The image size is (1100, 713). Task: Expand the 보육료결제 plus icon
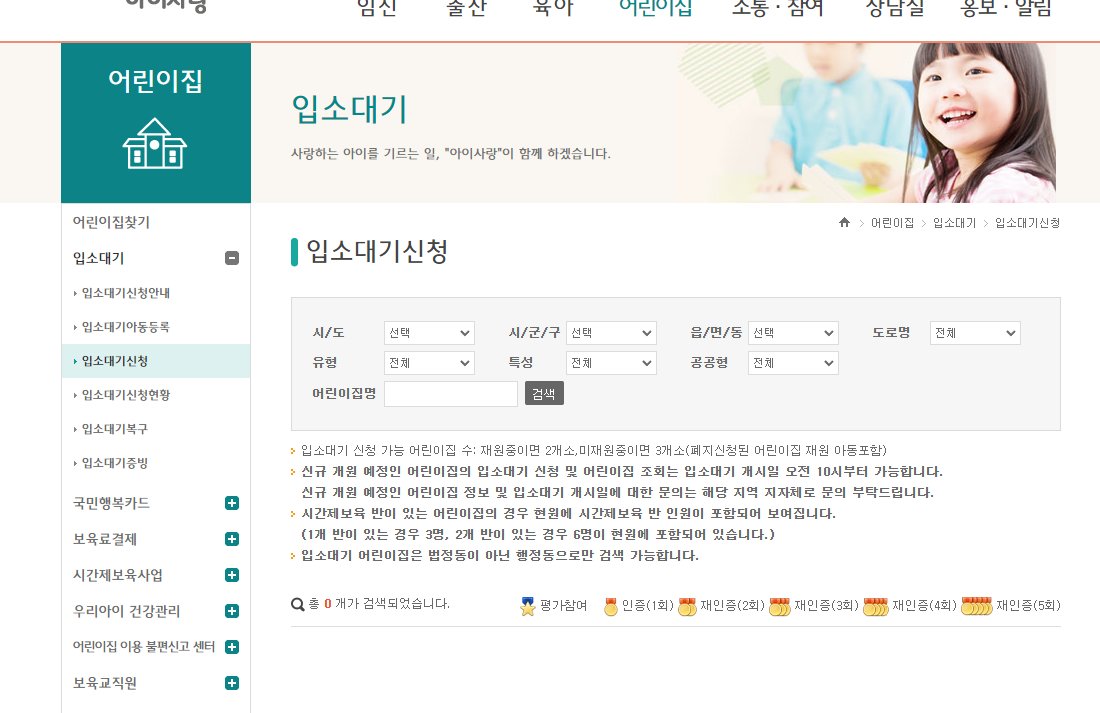(x=232, y=539)
